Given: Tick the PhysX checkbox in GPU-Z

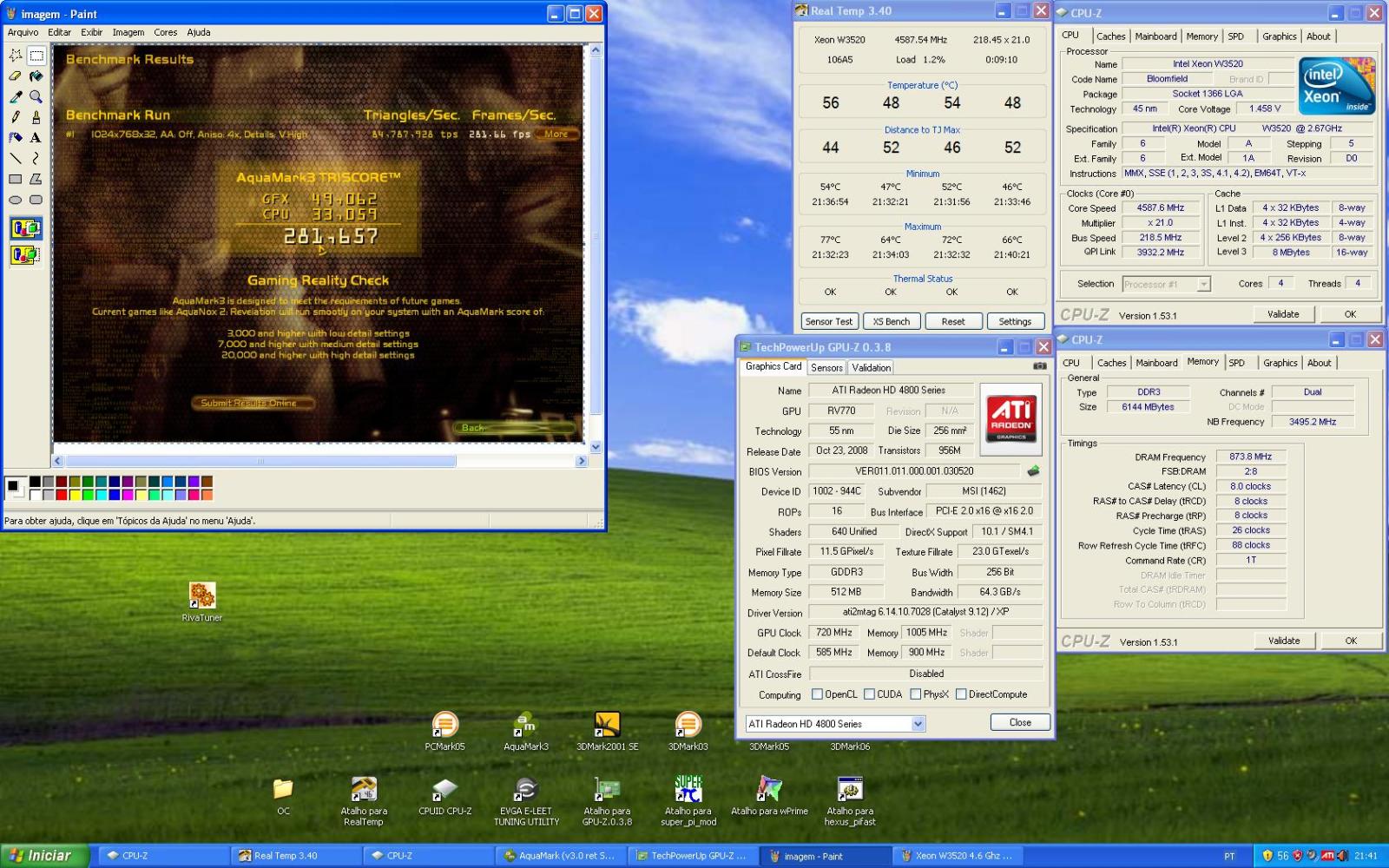Looking at the screenshot, I should [x=915, y=694].
